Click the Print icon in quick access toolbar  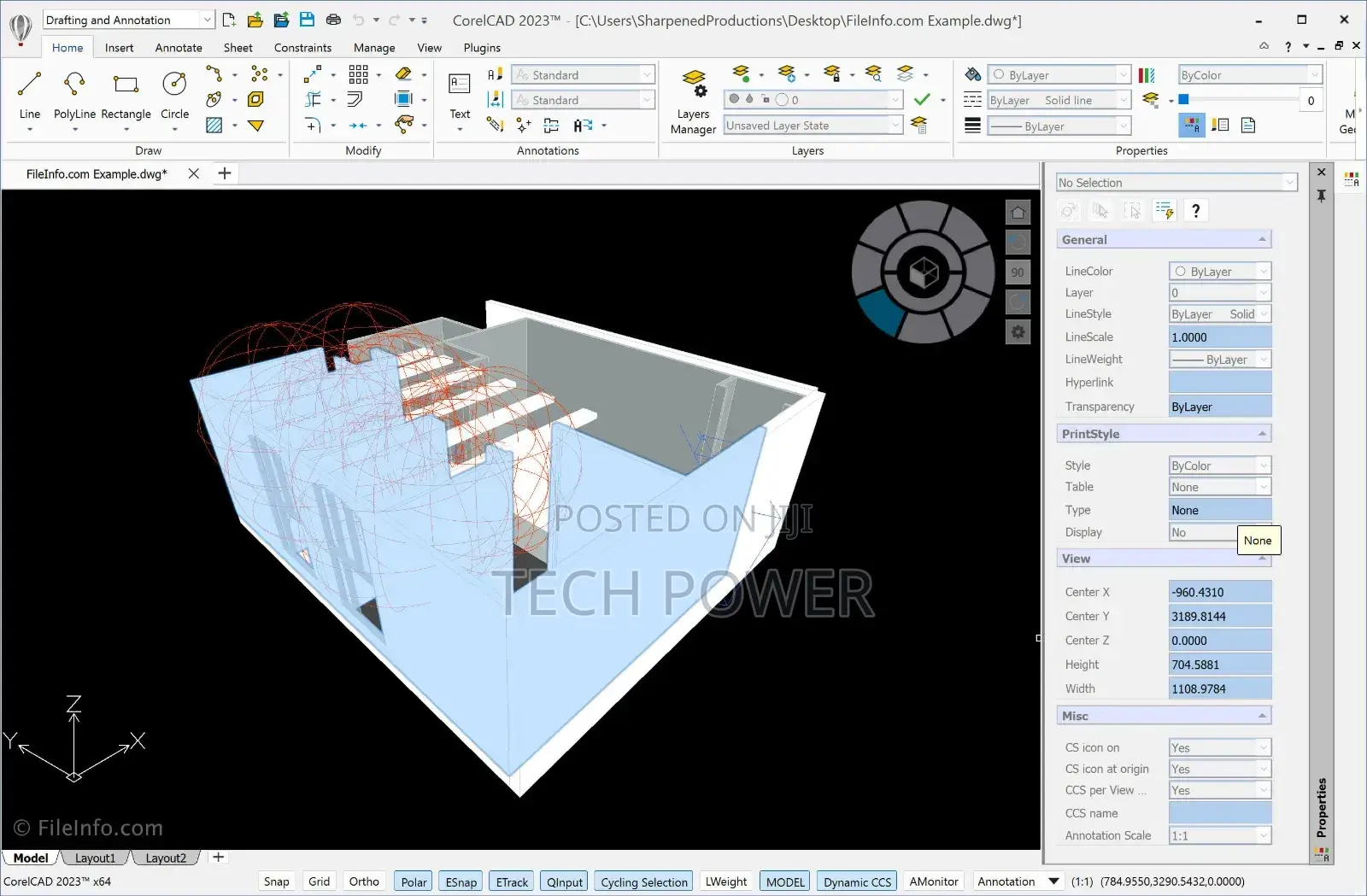(333, 20)
